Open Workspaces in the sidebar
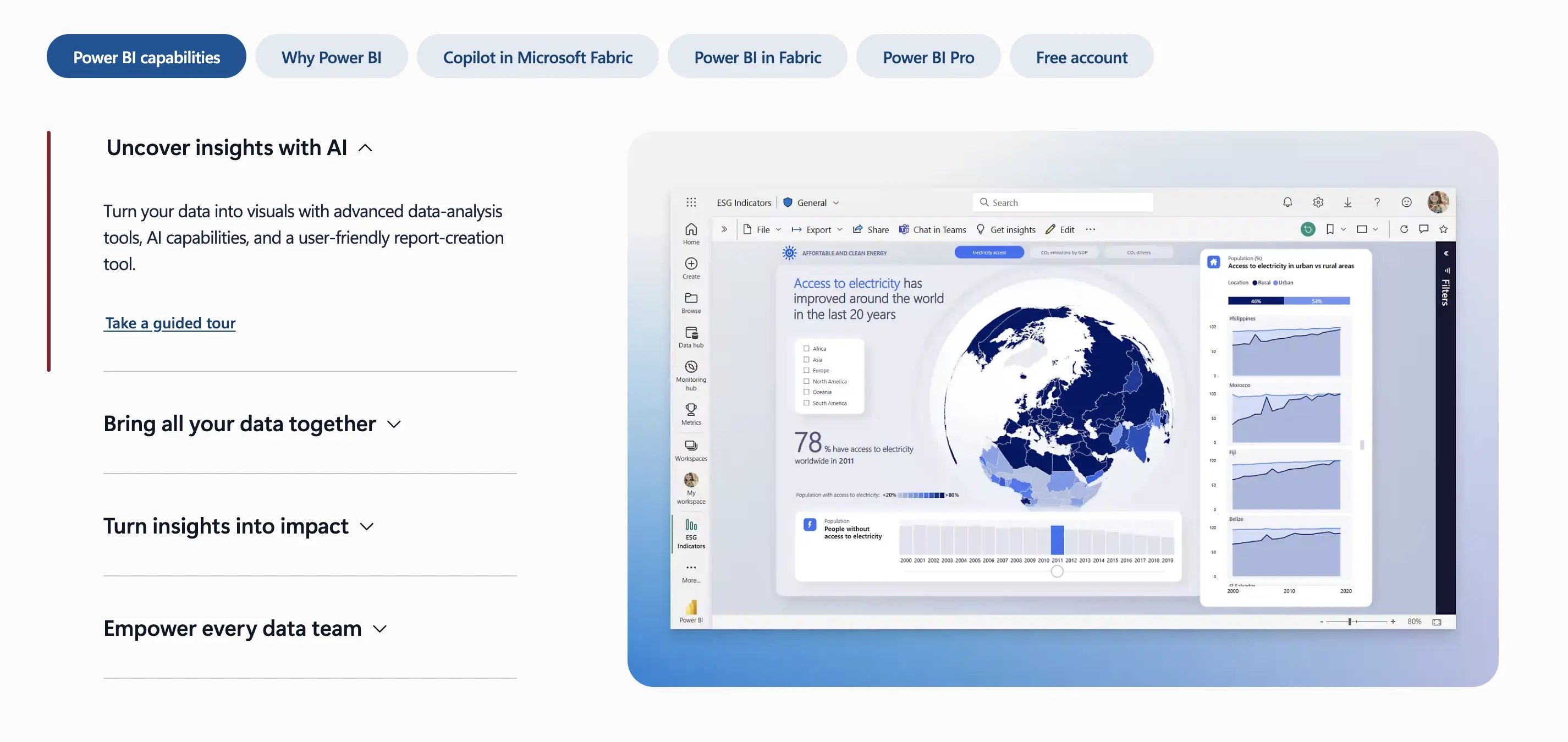Viewport: 1568px width, 742px height. click(691, 450)
